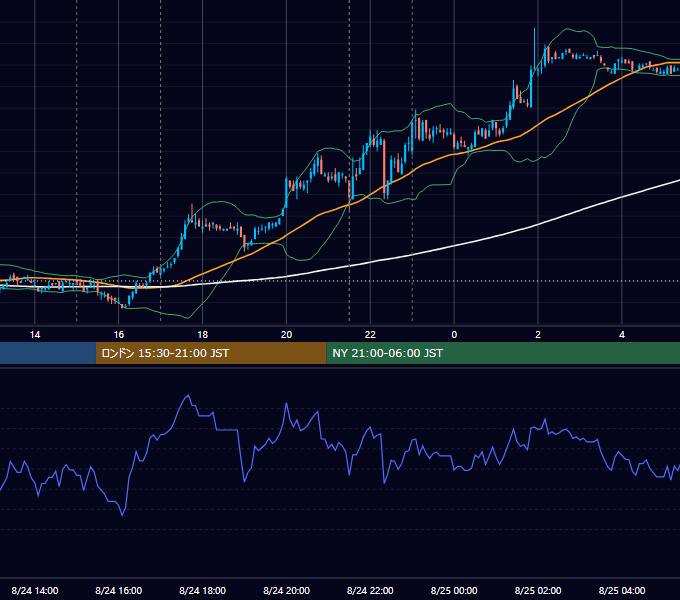Click the 20 hour tick label
Image resolution: width=680 pixels, height=600 pixels.
[286, 335]
